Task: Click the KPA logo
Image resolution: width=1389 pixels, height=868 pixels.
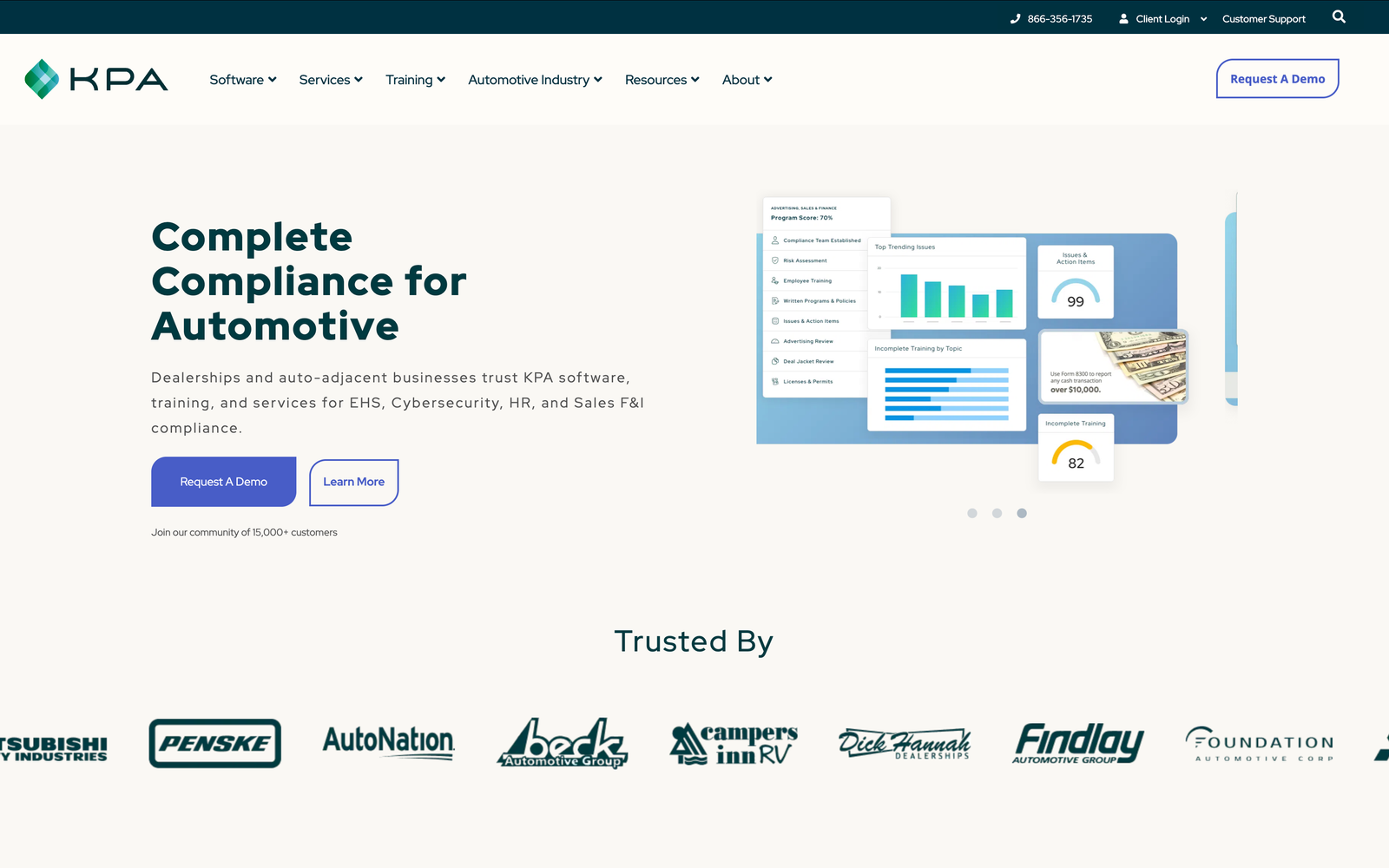Action: (x=96, y=79)
